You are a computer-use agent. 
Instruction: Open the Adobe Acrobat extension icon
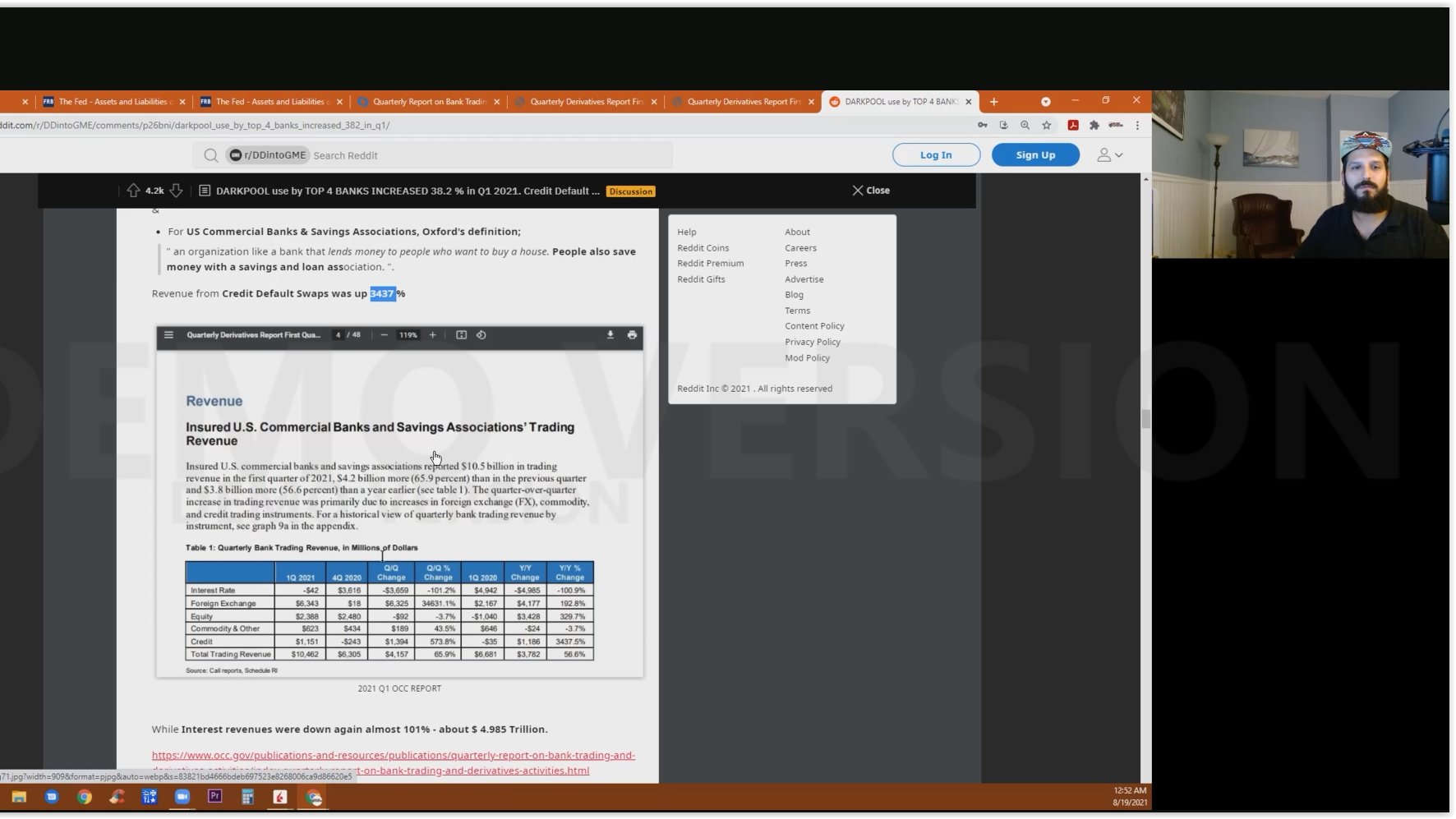(1072, 125)
